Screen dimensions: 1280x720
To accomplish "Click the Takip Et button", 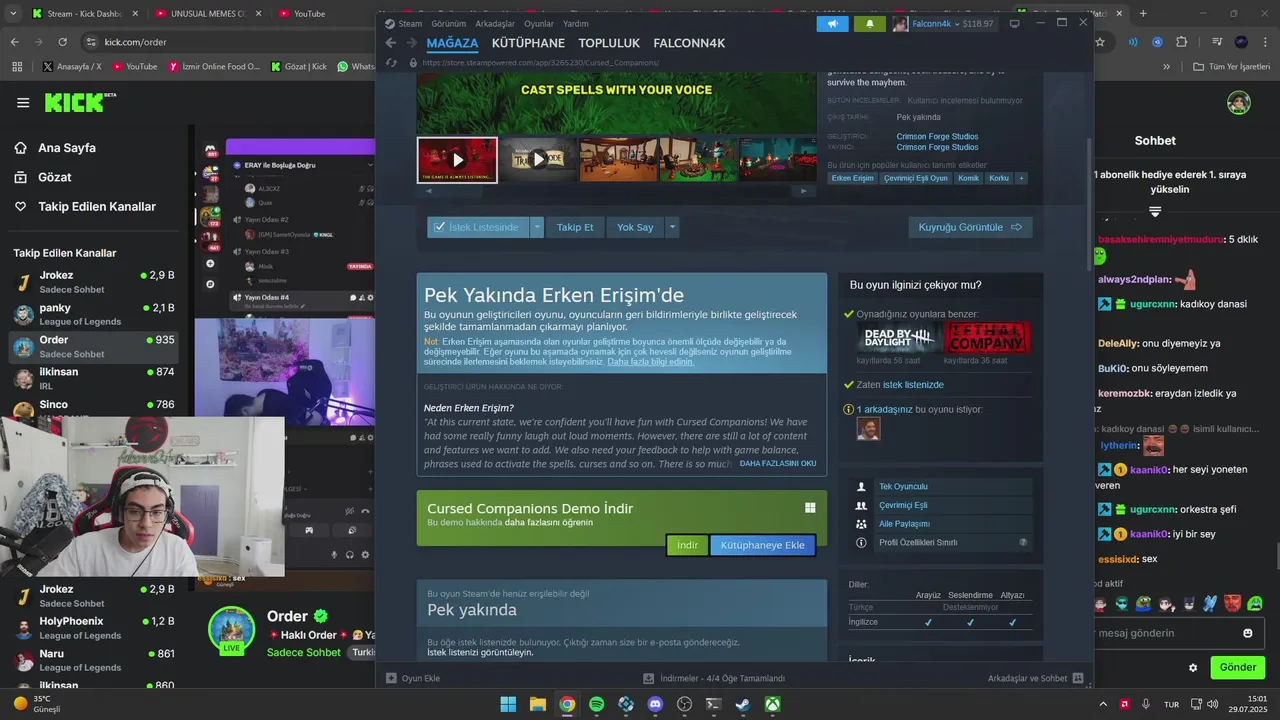I will [575, 227].
